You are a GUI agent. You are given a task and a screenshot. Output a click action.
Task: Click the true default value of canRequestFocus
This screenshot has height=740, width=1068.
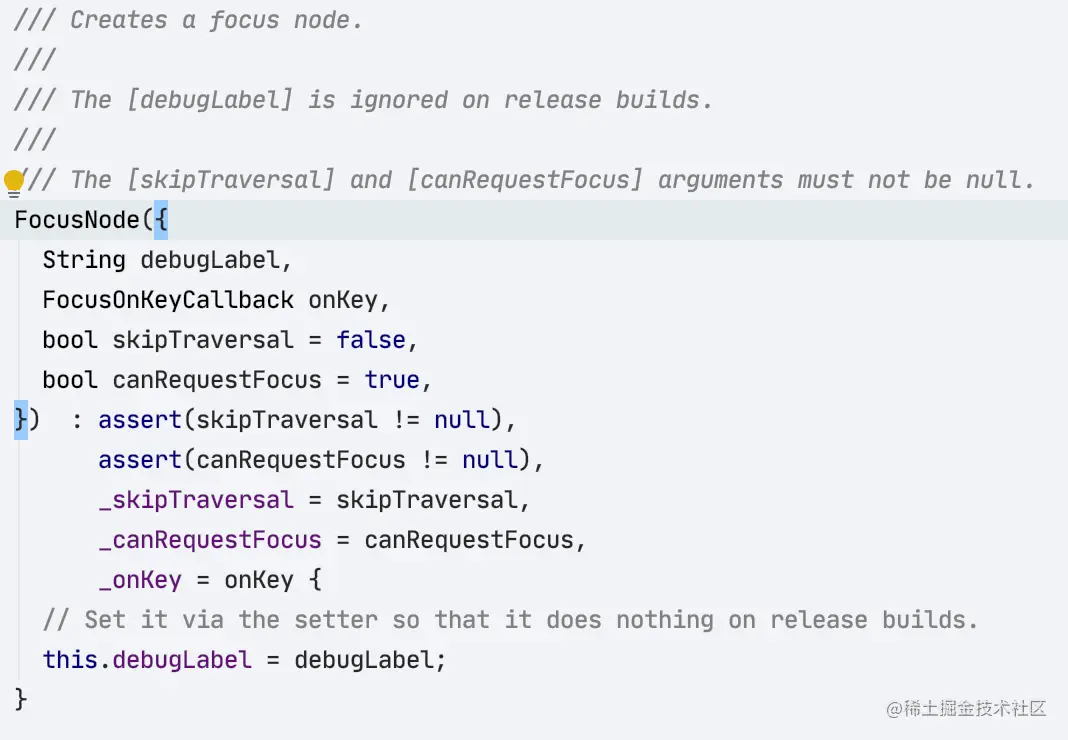(x=392, y=380)
